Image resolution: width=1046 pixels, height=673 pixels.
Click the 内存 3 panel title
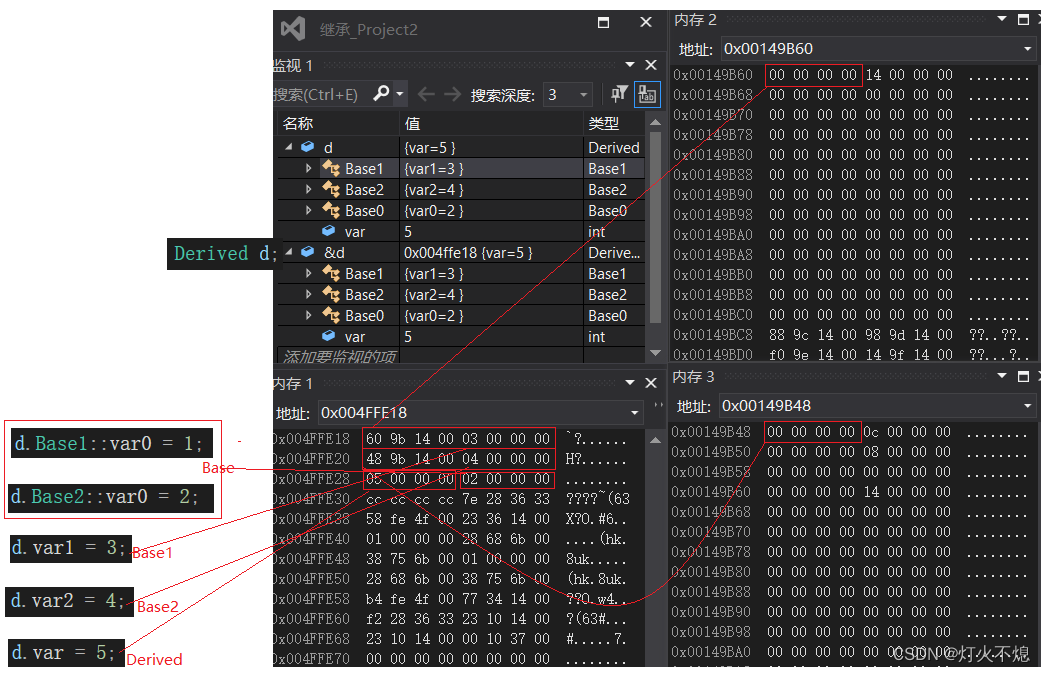pos(693,377)
